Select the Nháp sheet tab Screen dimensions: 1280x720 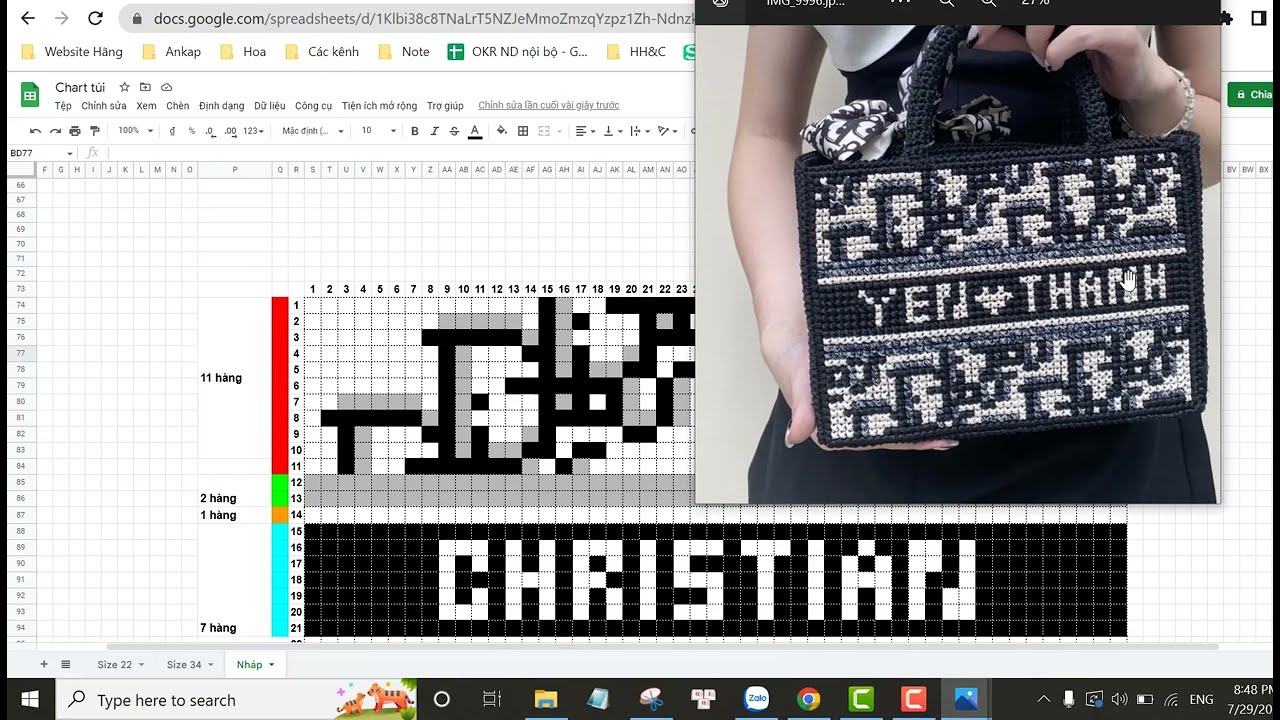click(x=255, y=664)
